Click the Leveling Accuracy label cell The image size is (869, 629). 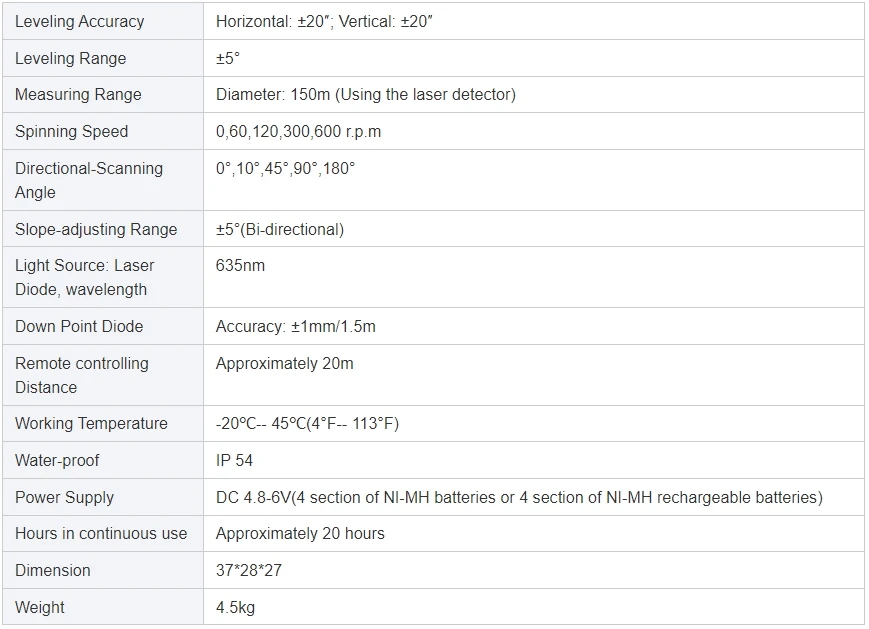point(79,21)
